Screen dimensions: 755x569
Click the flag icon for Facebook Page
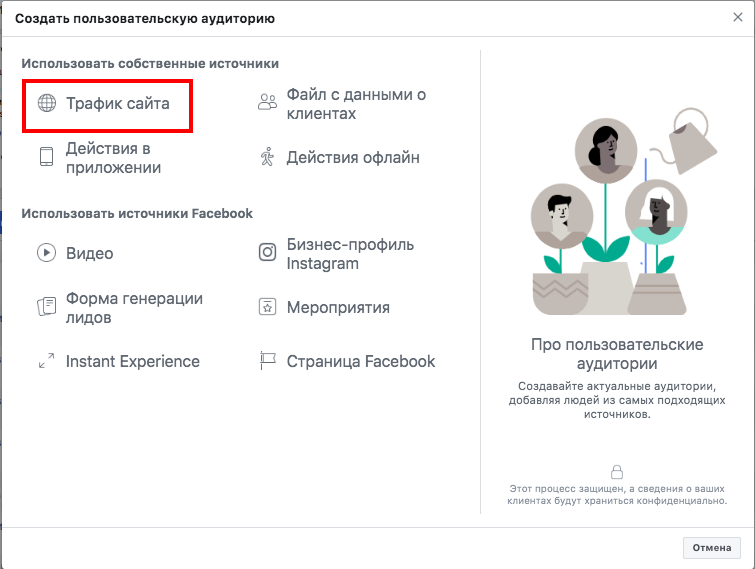click(268, 361)
